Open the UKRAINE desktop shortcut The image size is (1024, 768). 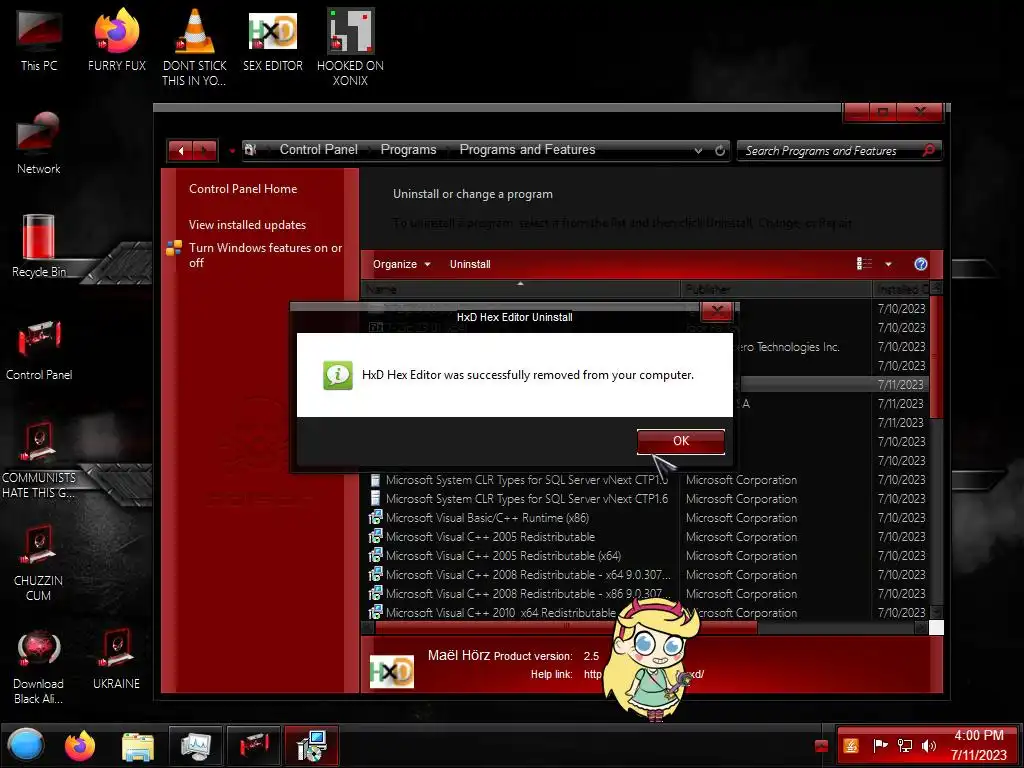[116, 660]
